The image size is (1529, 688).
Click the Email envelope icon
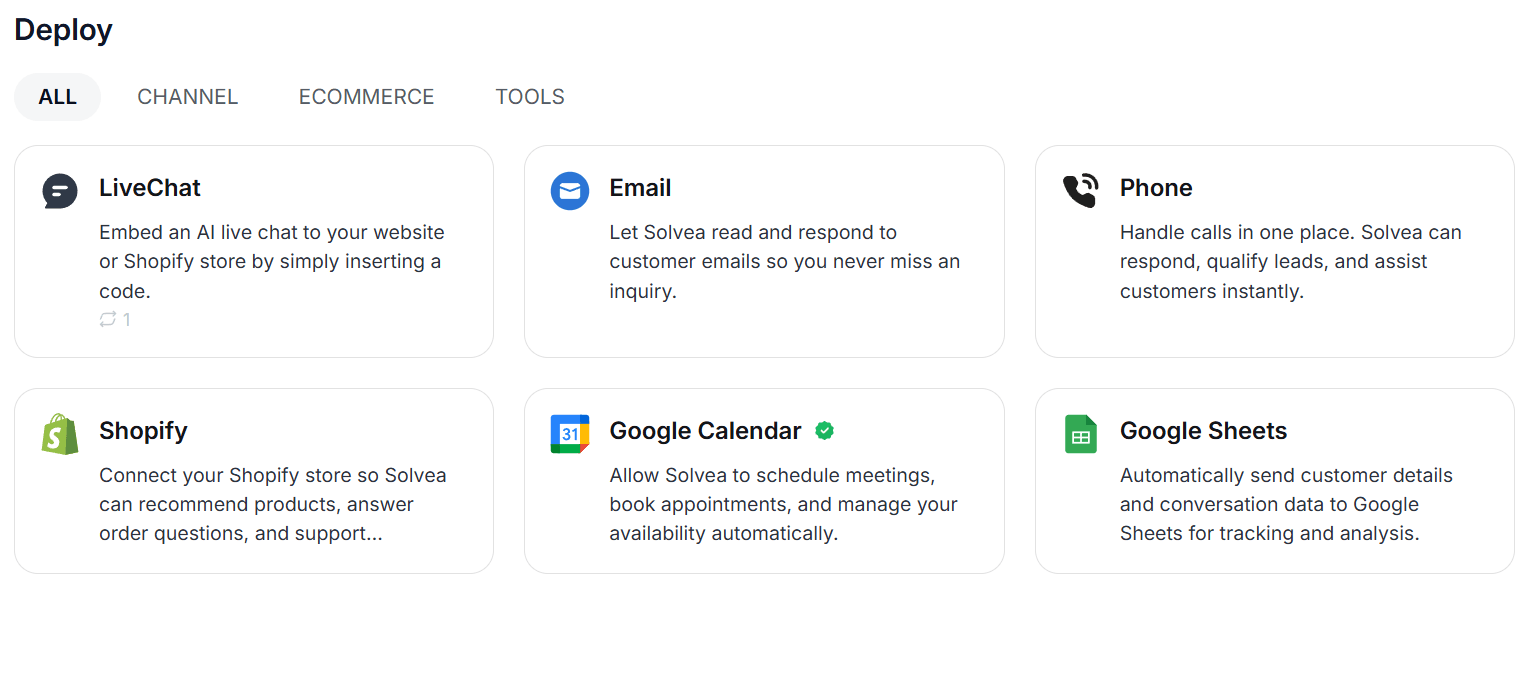pos(570,191)
